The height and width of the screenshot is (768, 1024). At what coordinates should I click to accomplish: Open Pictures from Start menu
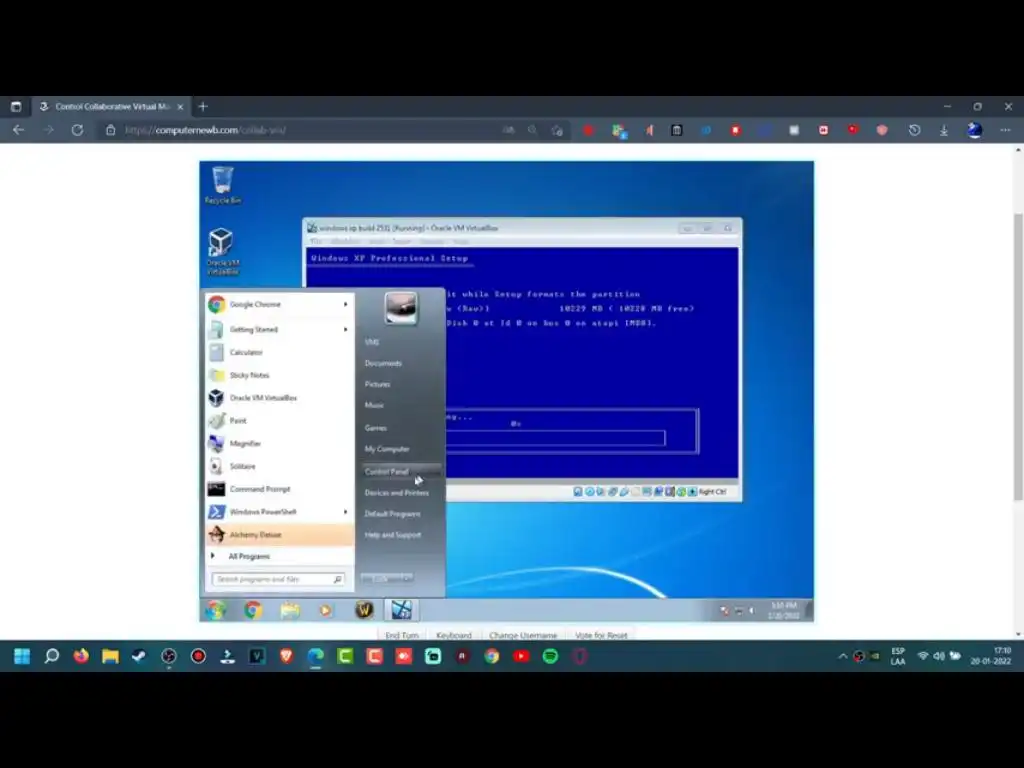(377, 384)
